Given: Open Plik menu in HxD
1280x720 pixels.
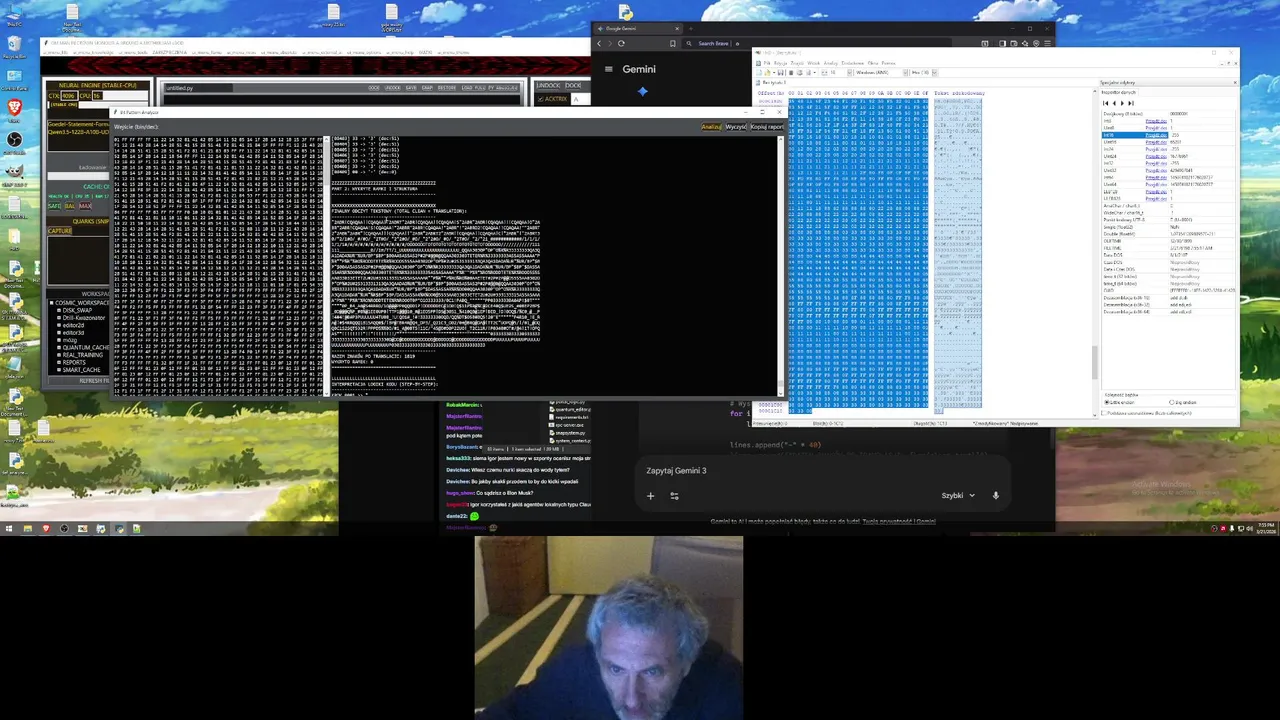Looking at the screenshot, I should coord(767,63).
